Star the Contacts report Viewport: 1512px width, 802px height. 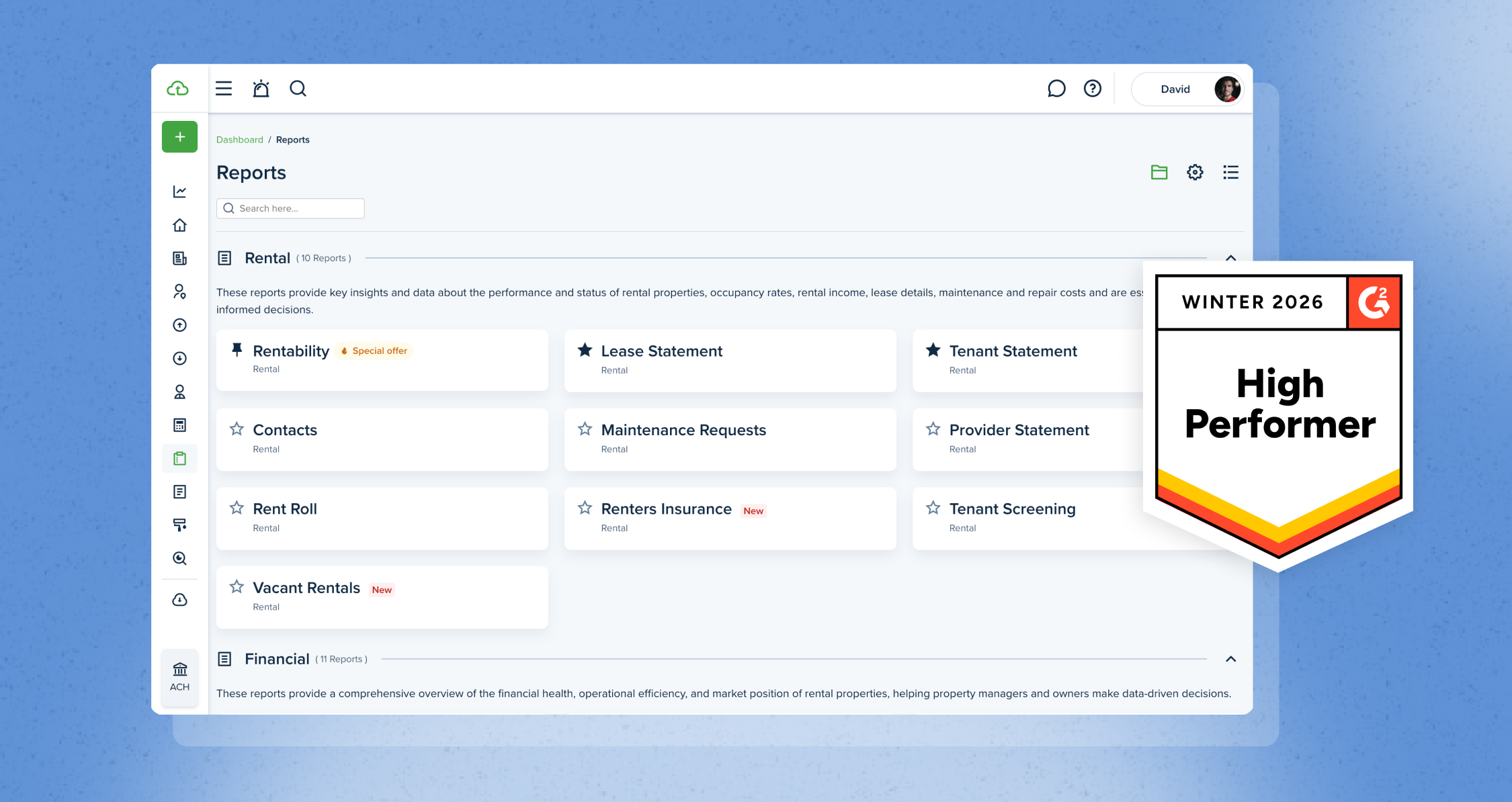click(x=237, y=429)
